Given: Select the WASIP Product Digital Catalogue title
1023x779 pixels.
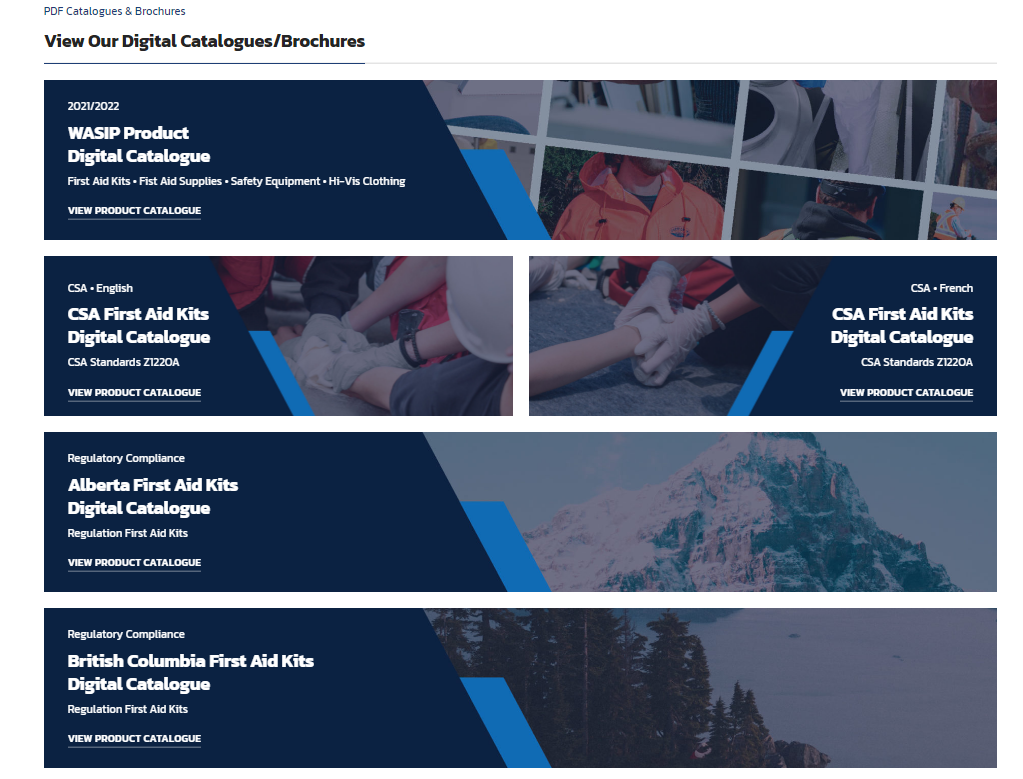Looking at the screenshot, I should pos(139,144).
